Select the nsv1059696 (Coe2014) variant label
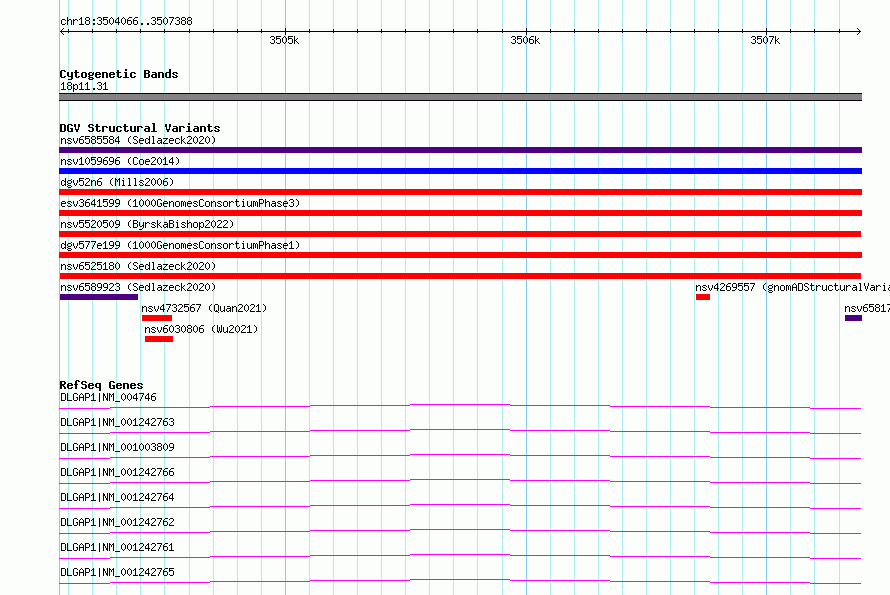 (120, 161)
